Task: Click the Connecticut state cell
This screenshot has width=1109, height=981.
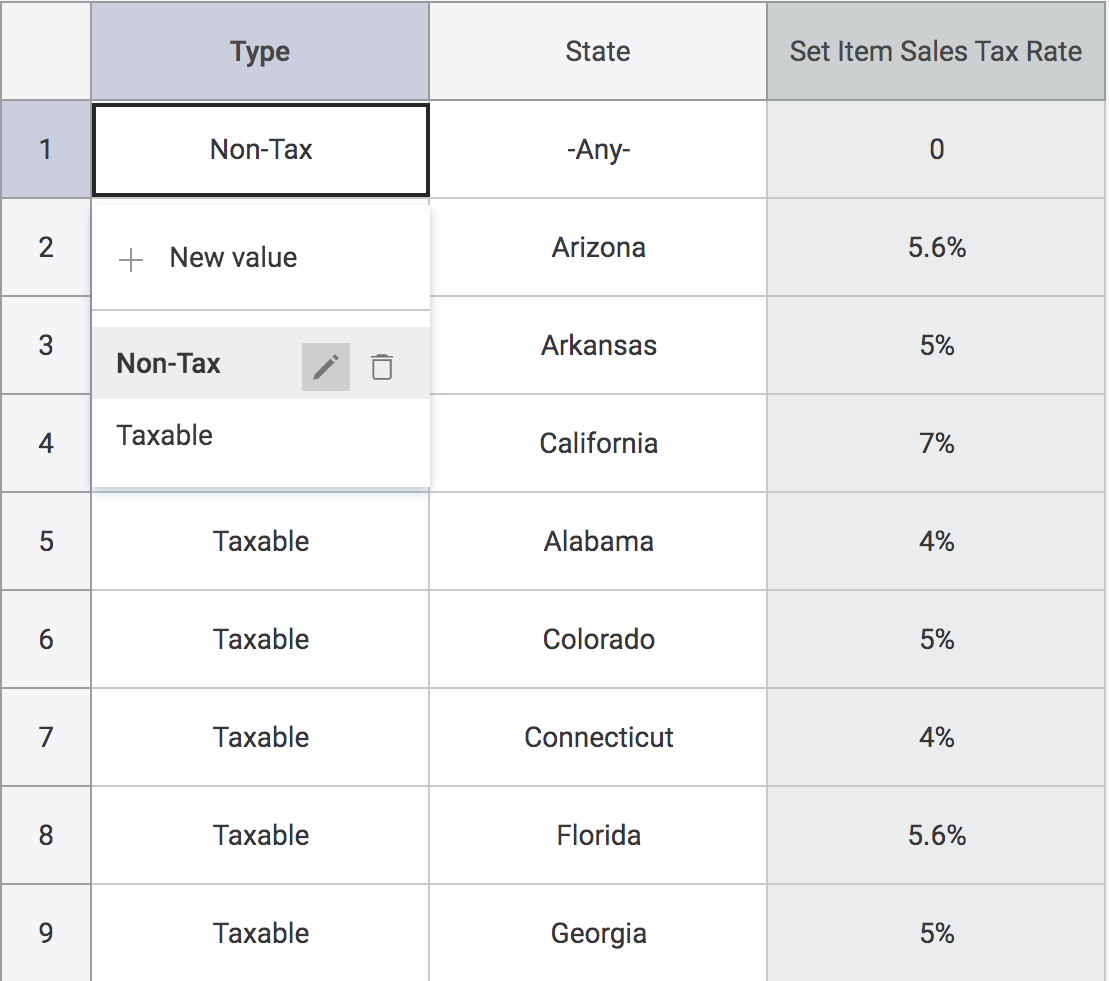Action: coord(598,737)
